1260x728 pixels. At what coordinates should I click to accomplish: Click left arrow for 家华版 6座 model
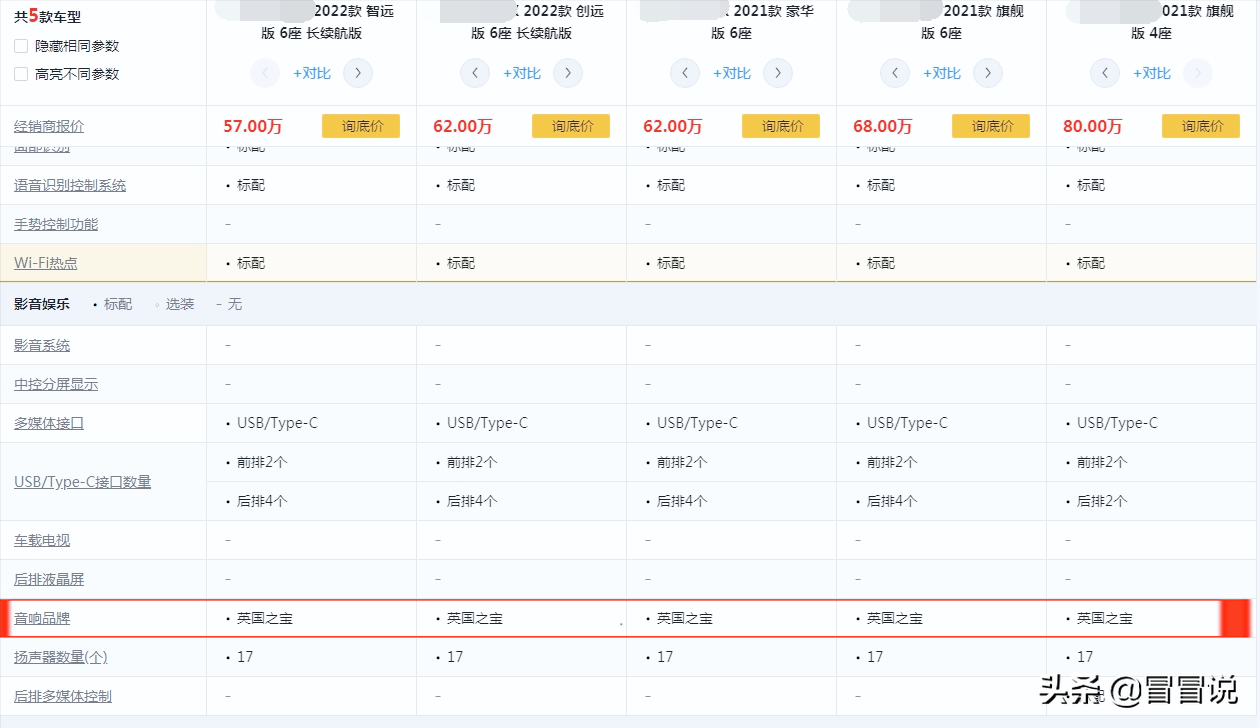click(x=685, y=73)
